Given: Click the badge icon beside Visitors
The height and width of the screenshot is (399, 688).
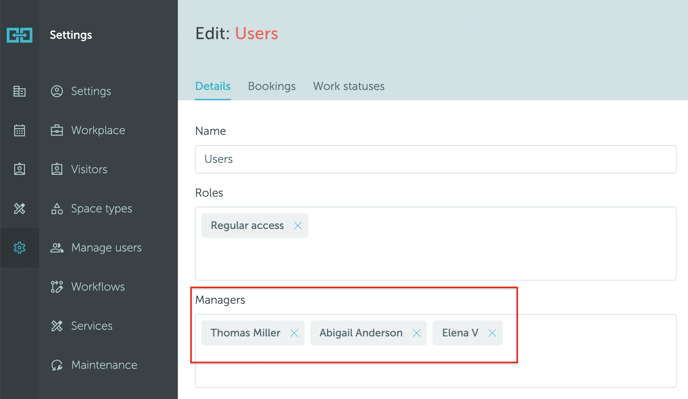Looking at the screenshot, I should pos(57,169).
